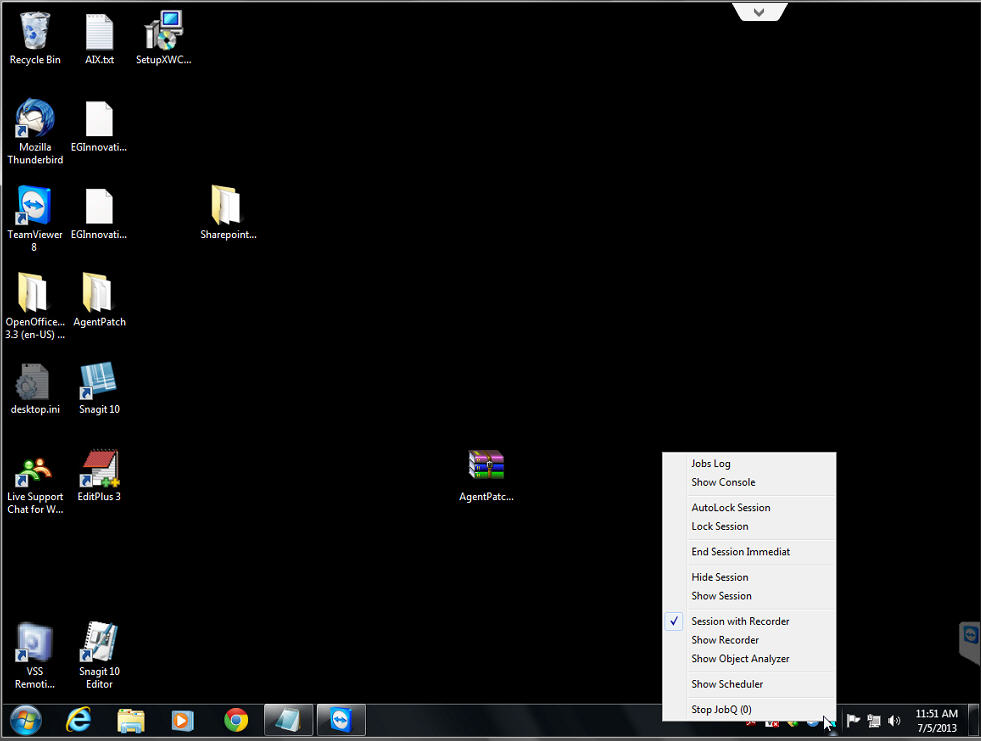The width and height of the screenshot is (981, 741).
Task: Open the Recycle Bin desktop icon
Action: [35, 39]
